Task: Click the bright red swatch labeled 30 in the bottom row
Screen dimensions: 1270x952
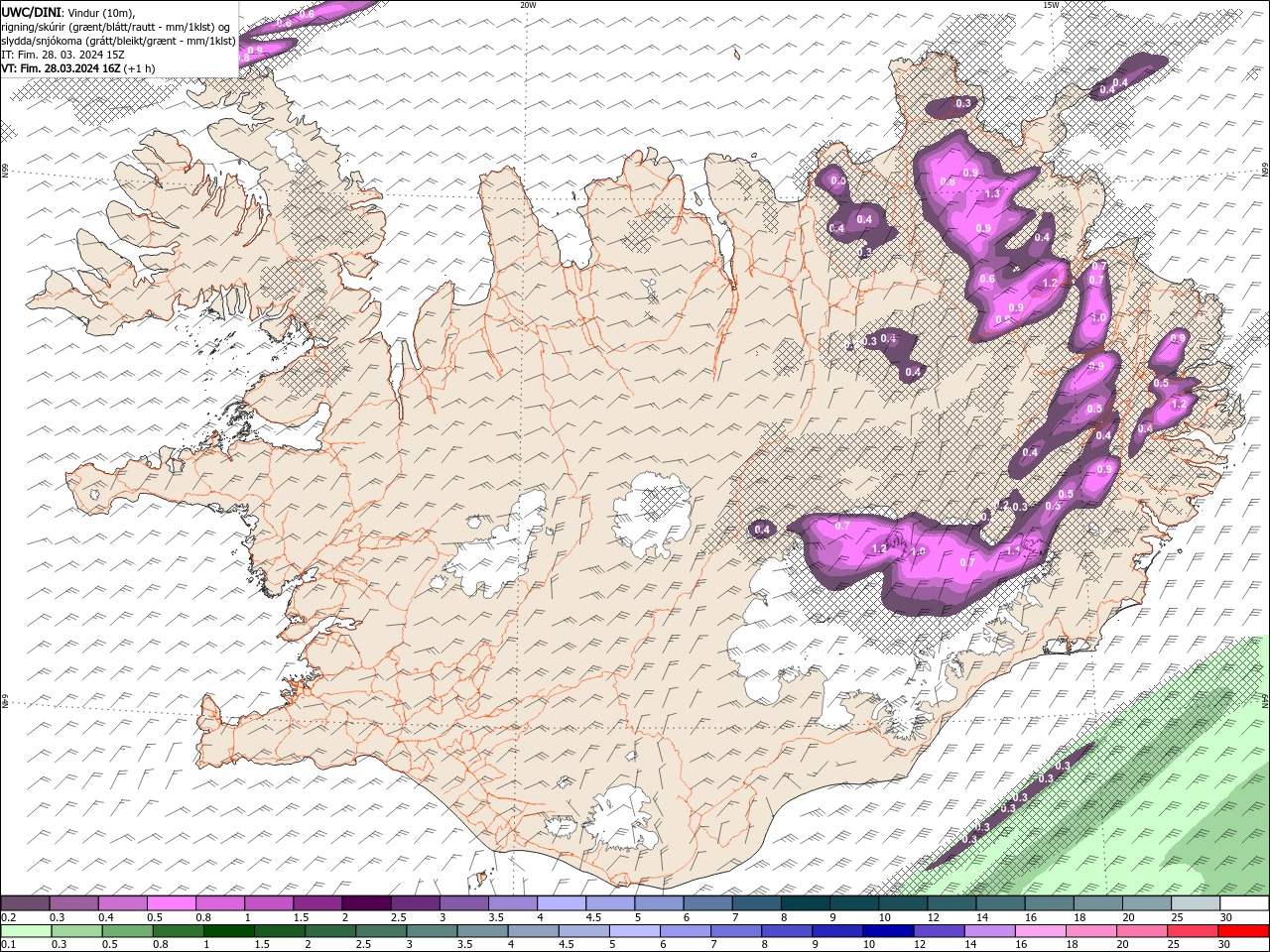Action: pyautogui.click(x=1243, y=931)
